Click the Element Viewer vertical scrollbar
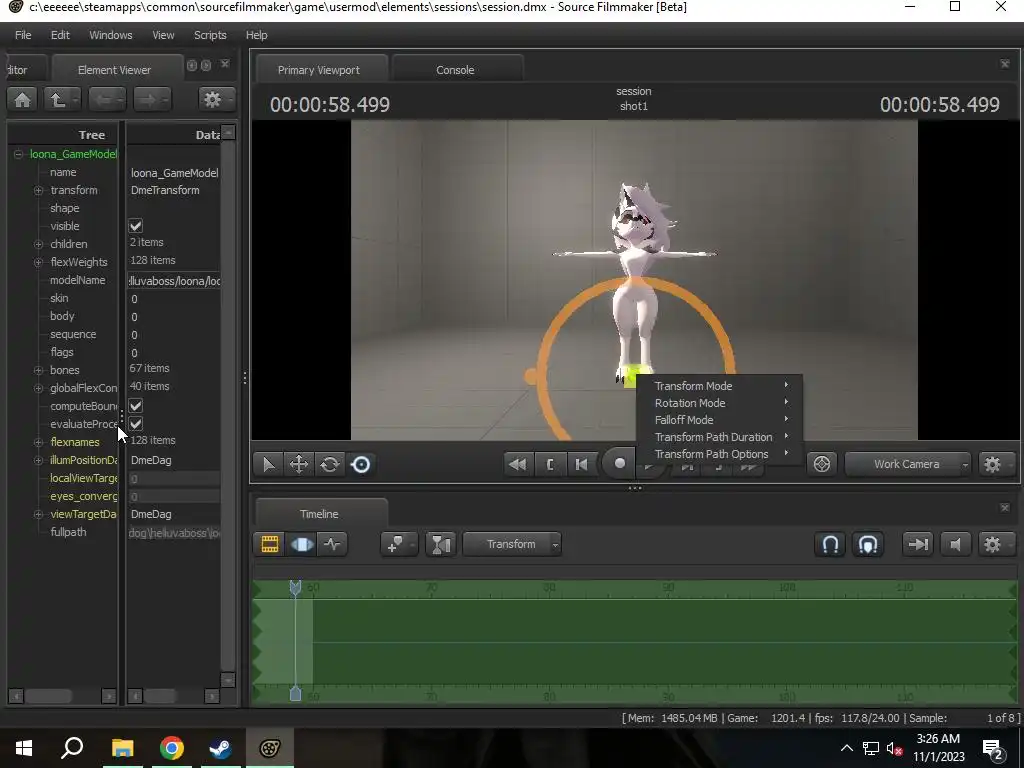This screenshot has width=1024, height=768. [228, 405]
